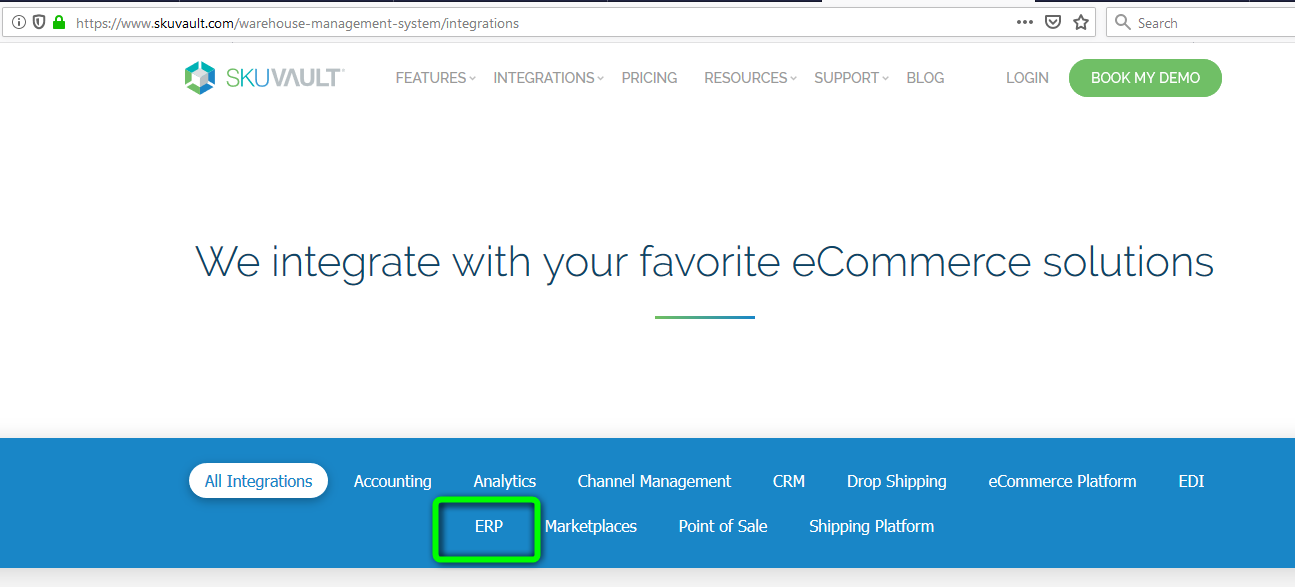Screen dimensions: 1295x587
Task: Show Point of Sale integrations
Action: click(x=723, y=526)
